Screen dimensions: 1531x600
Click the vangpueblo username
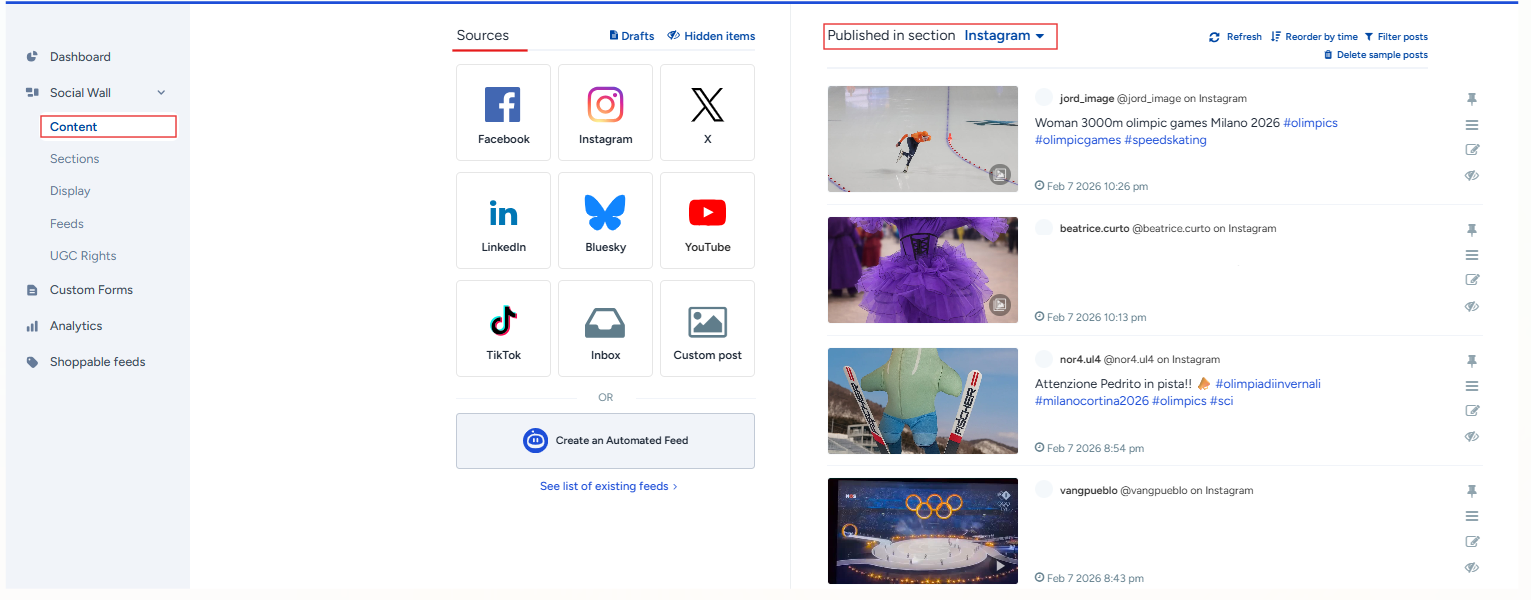(x=1088, y=491)
